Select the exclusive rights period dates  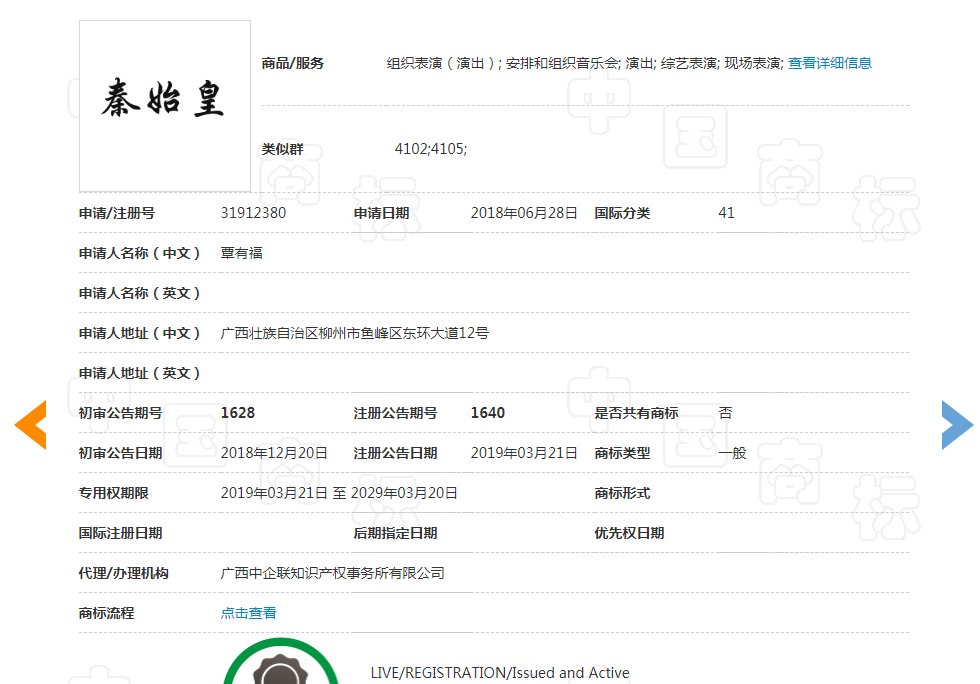(340, 492)
